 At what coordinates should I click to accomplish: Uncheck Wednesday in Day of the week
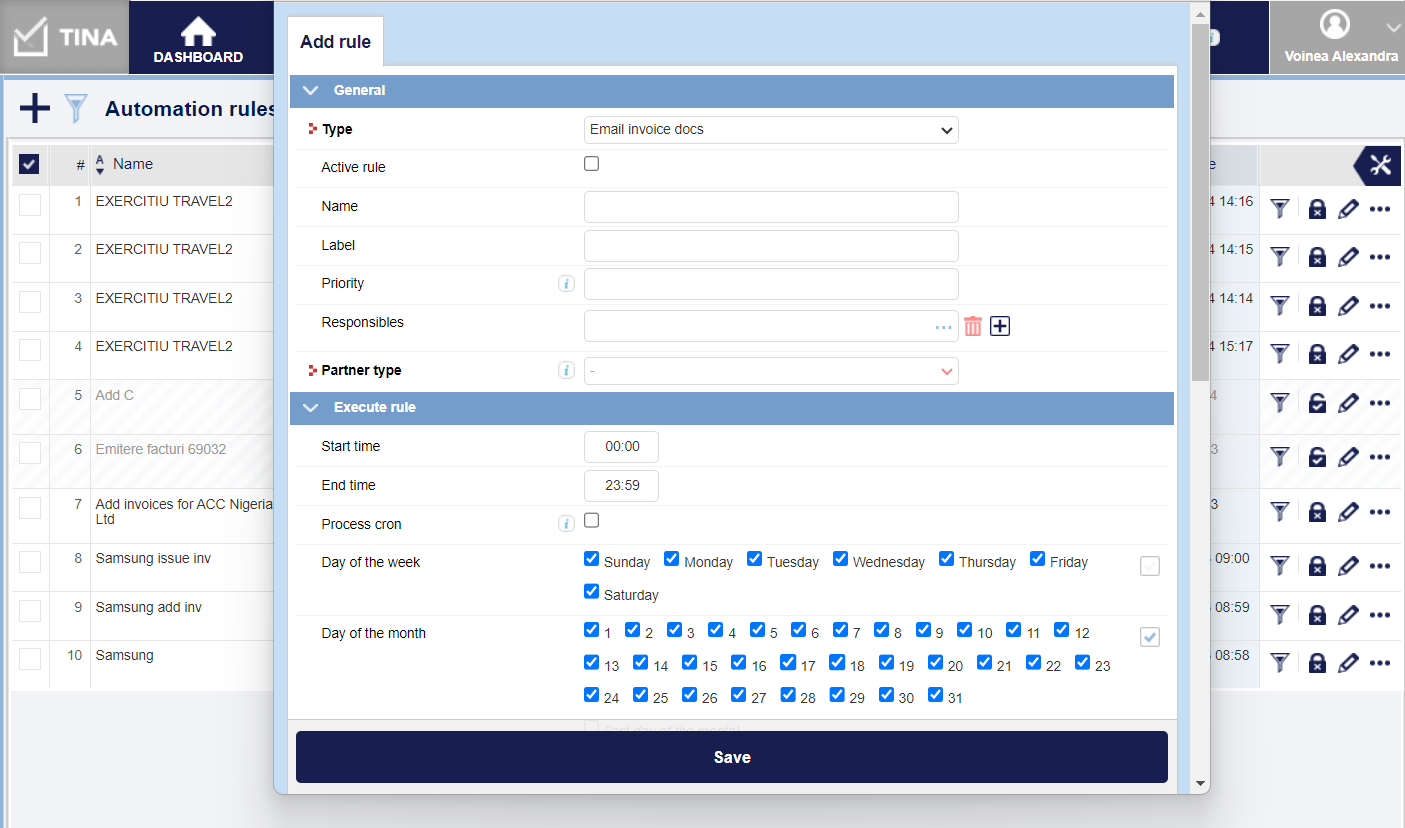(840, 559)
